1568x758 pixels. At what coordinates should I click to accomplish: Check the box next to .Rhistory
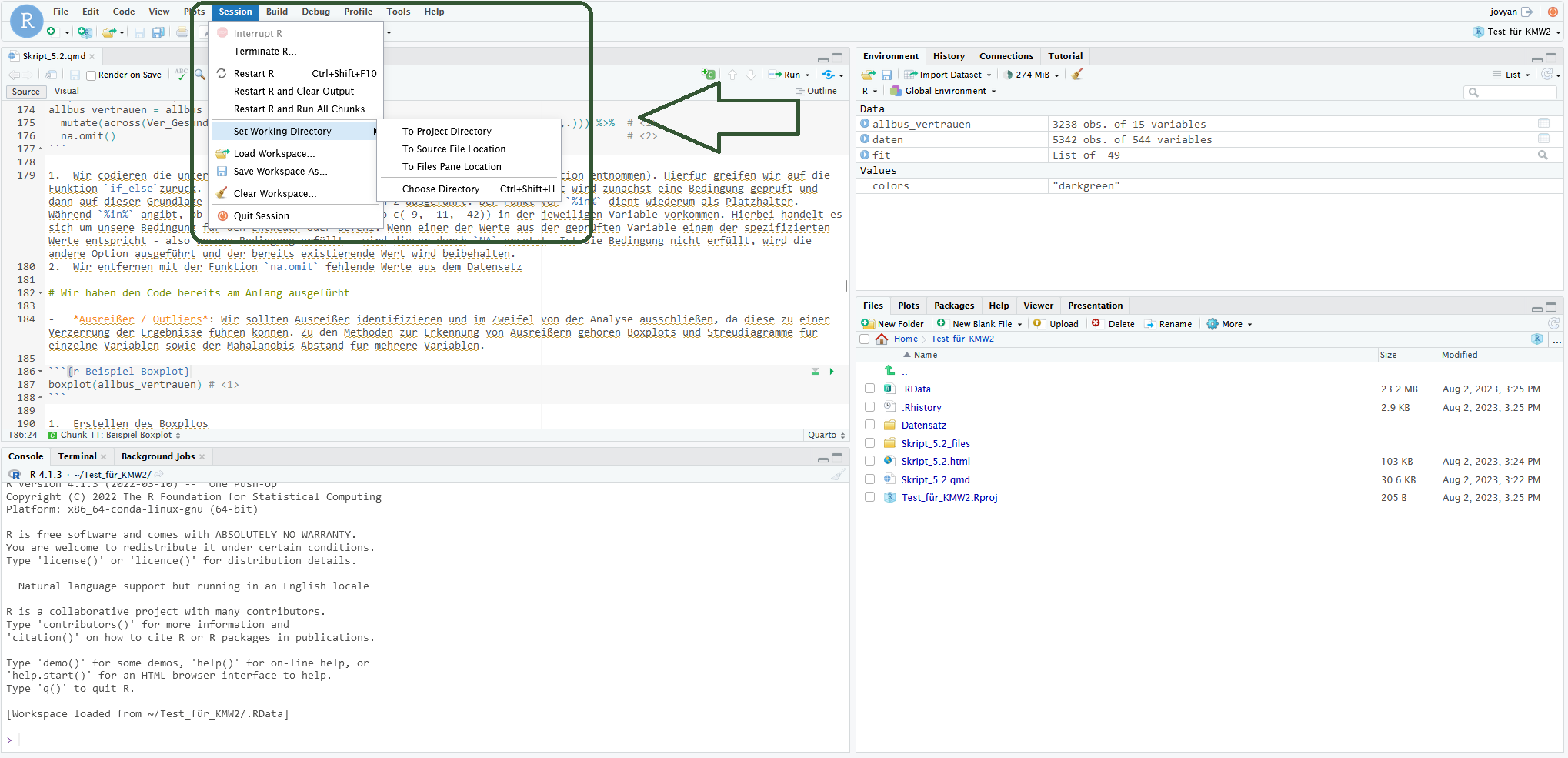869,406
